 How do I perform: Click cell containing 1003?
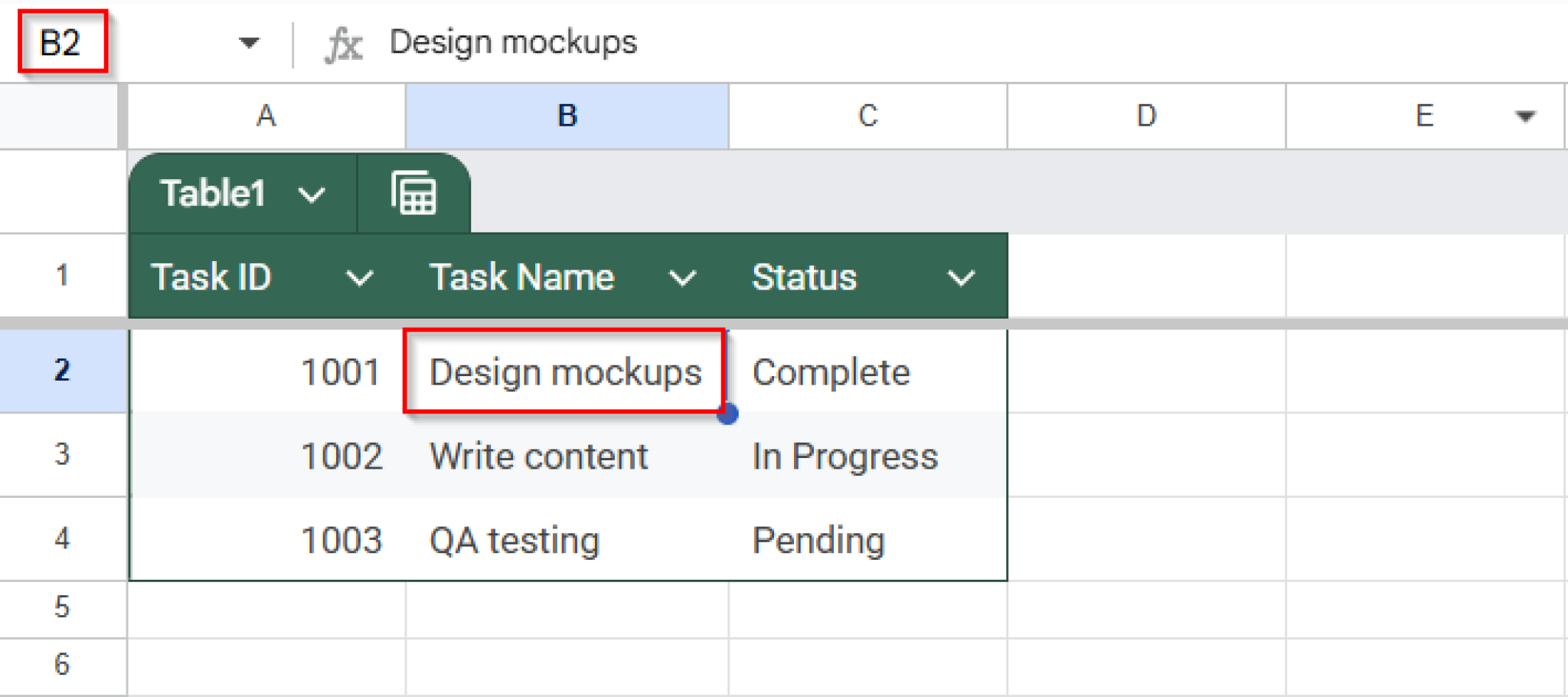point(266,539)
